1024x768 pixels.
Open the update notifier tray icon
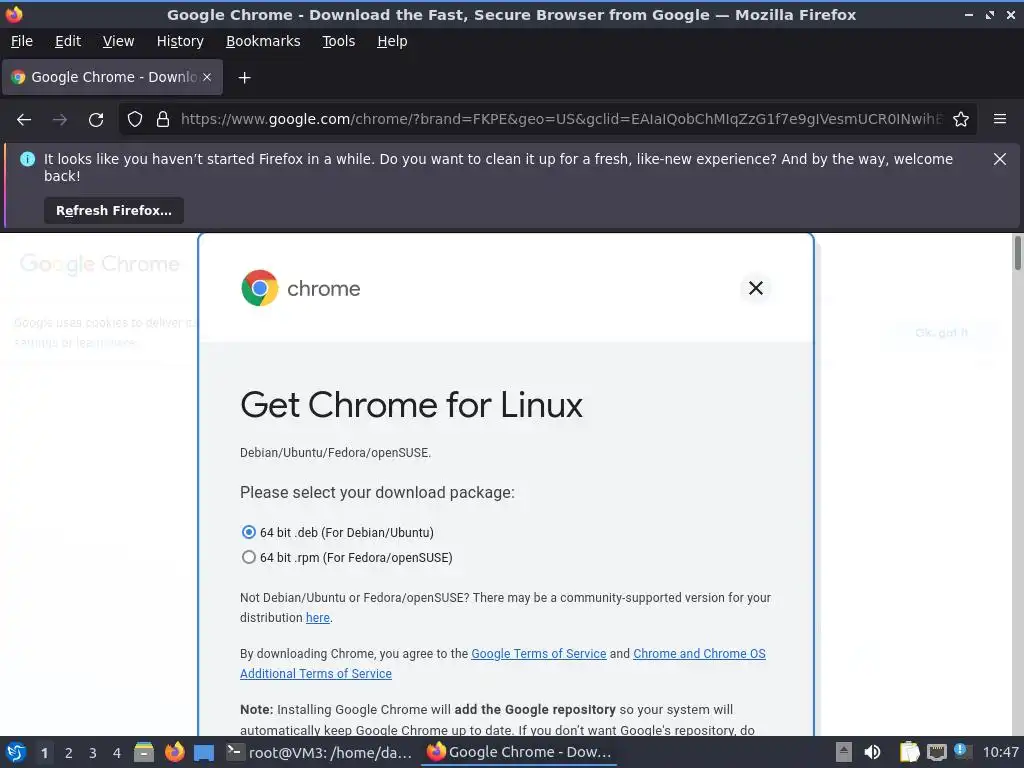[x=961, y=751]
